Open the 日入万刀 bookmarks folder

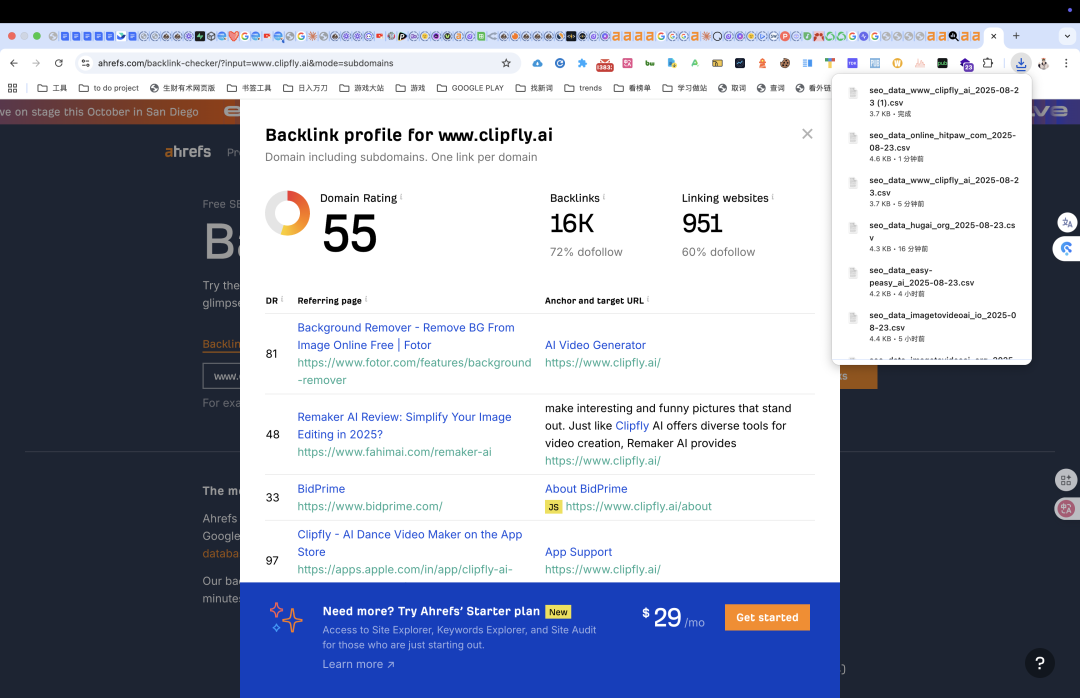tap(305, 88)
